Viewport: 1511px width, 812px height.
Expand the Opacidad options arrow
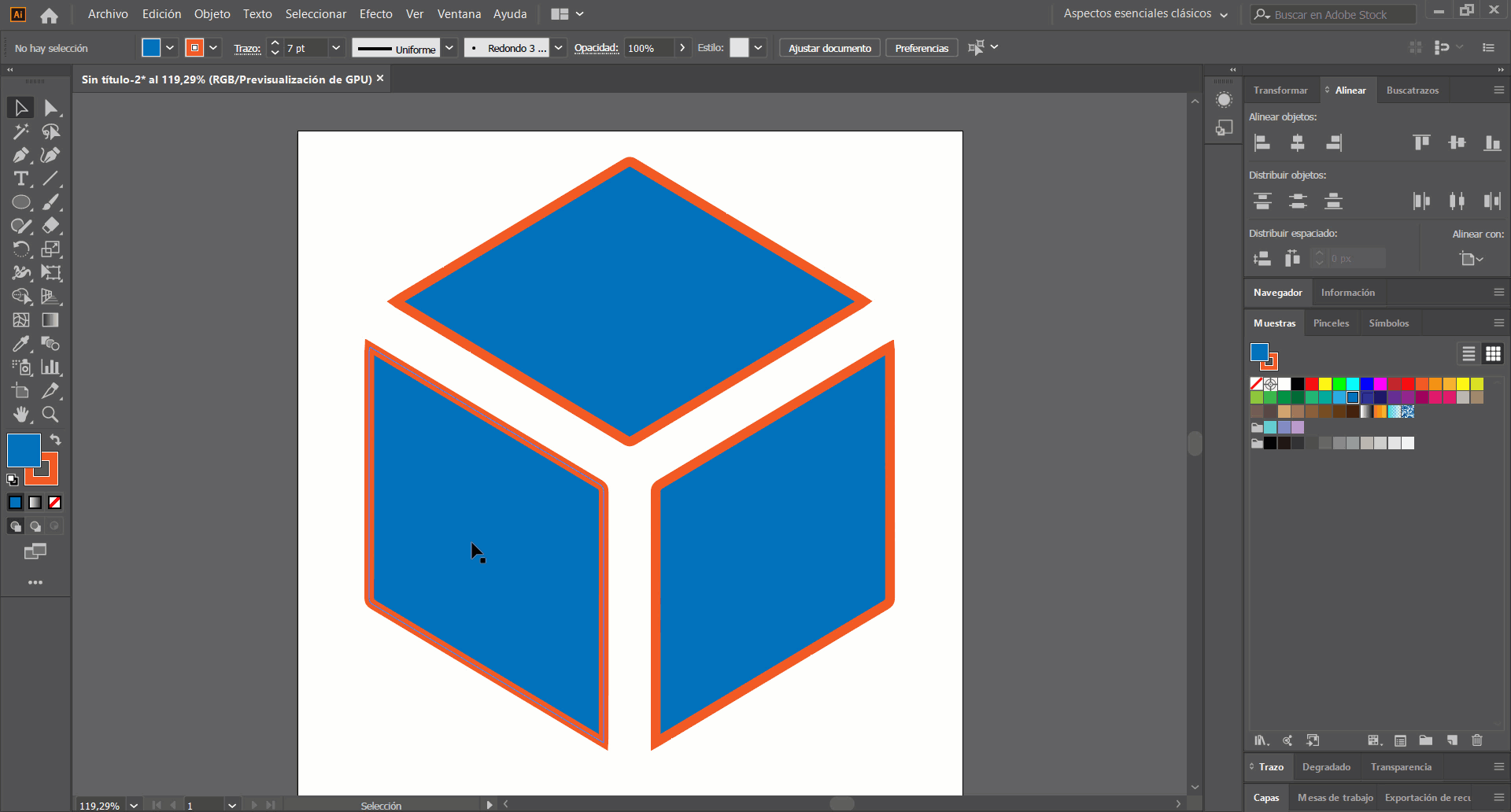pos(682,48)
